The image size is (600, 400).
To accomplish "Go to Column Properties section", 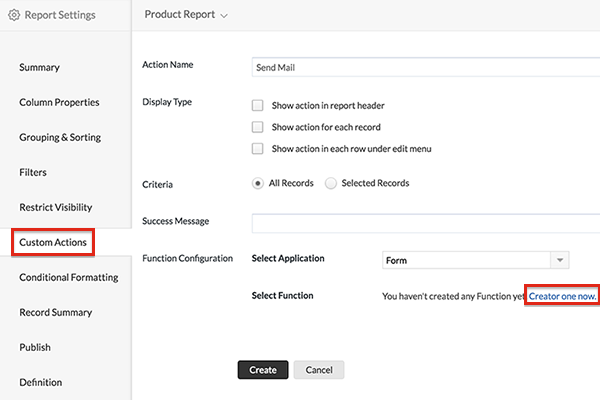I will point(59,103).
